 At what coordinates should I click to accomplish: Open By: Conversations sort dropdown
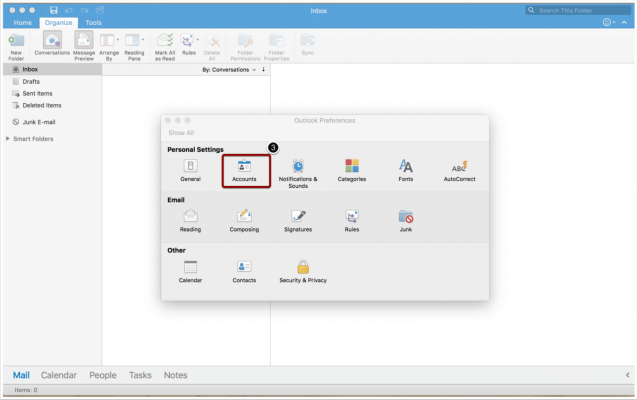pyautogui.click(x=229, y=70)
